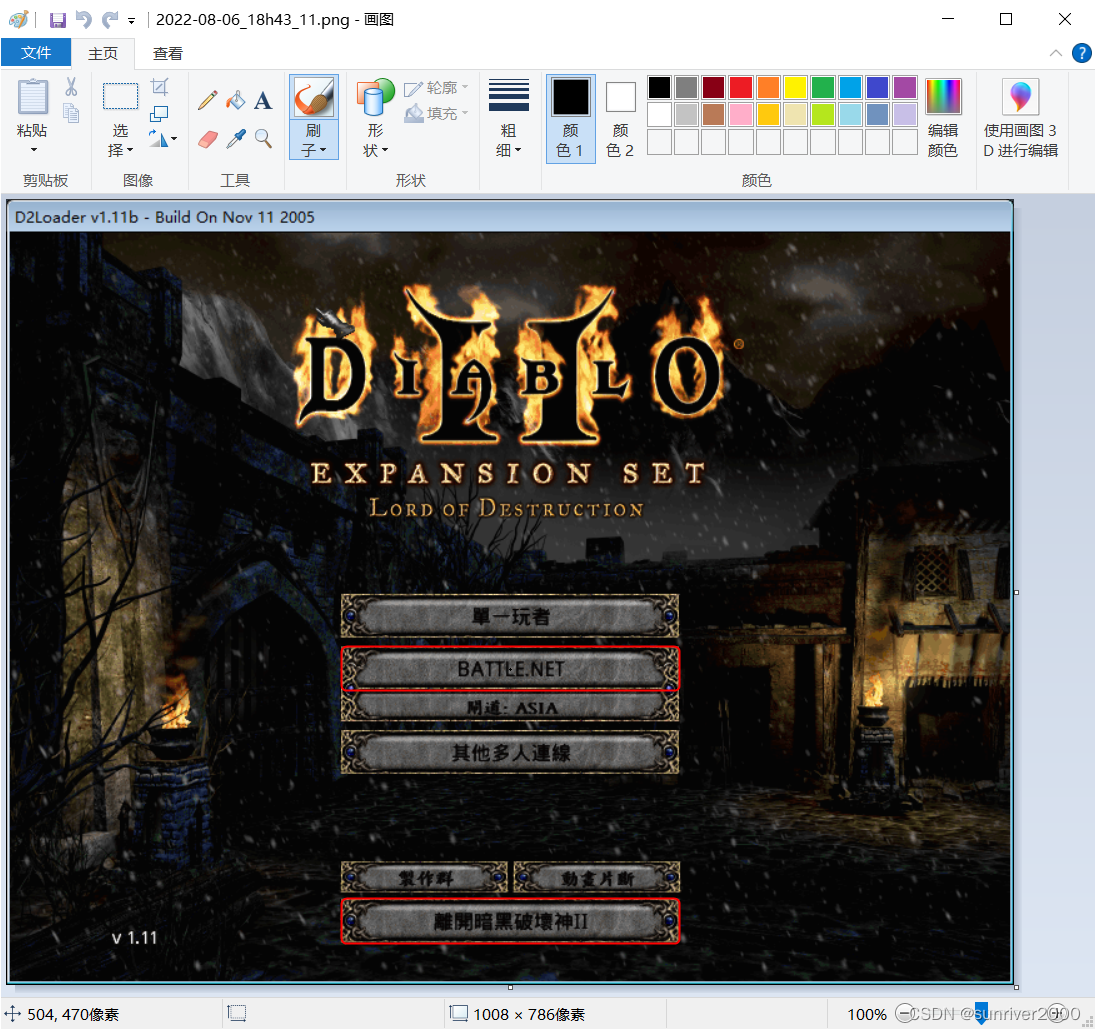
Task: Open Edit colors rainbow icon
Action: 943,96
